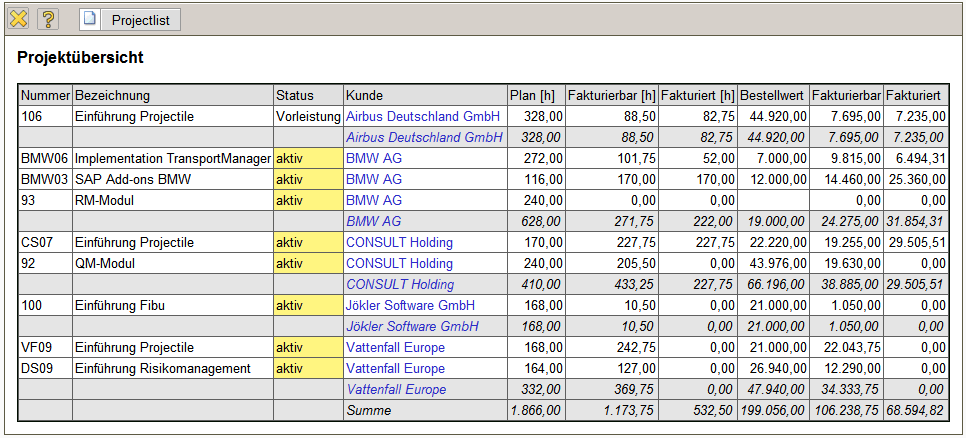Open BMW AG link for project BMW06
This screenshot has width=966, height=438.
pyautogui.click(x=374, y=158)
